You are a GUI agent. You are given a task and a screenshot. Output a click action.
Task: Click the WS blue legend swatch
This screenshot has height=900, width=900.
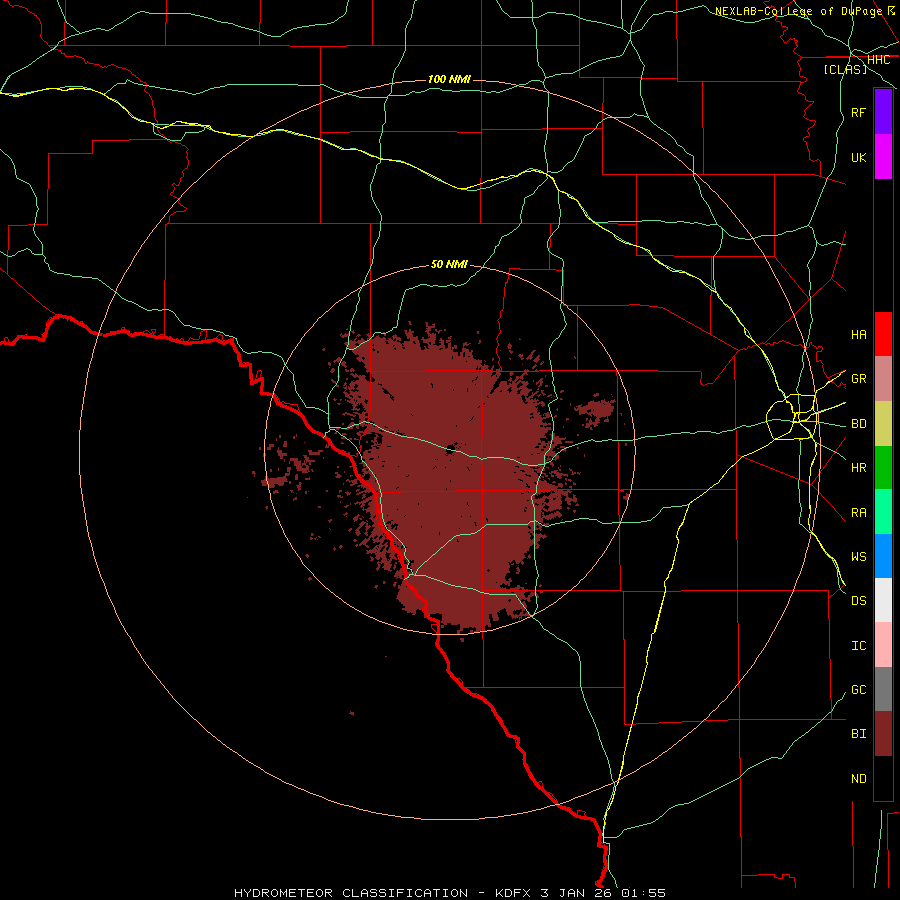click(x=883, y=556)
